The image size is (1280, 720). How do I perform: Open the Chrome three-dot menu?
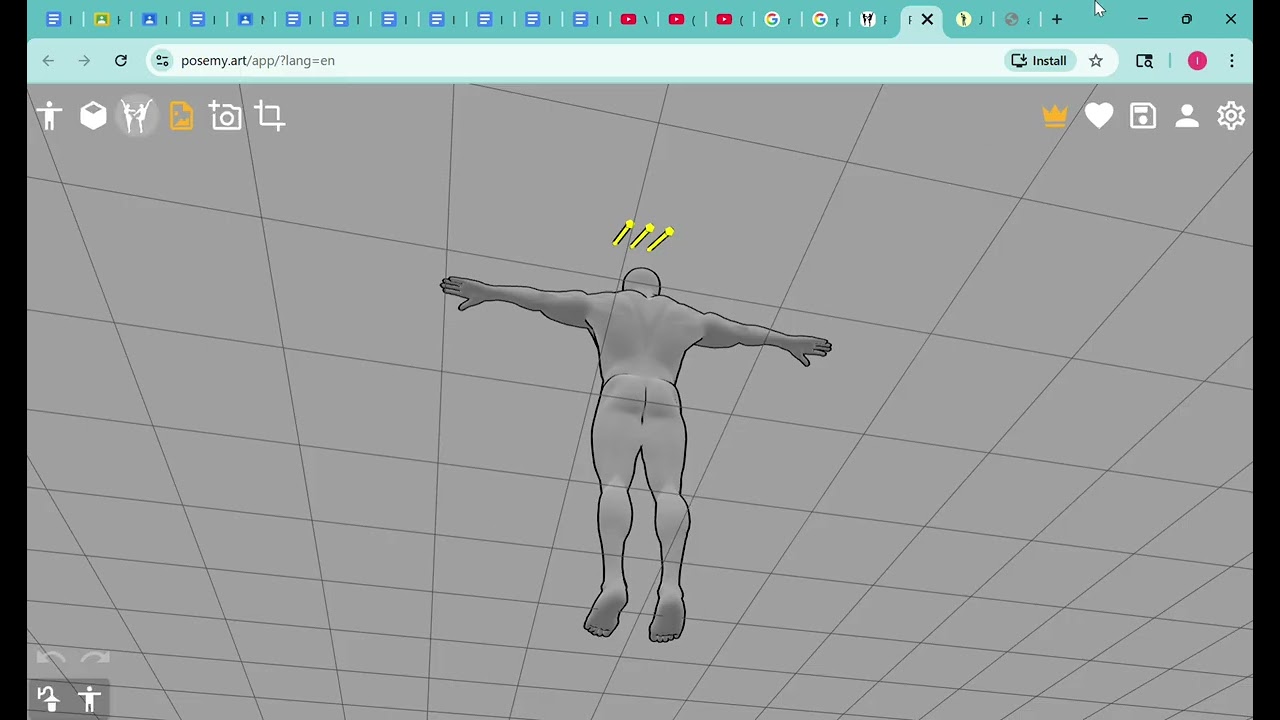pos(1232,61)
